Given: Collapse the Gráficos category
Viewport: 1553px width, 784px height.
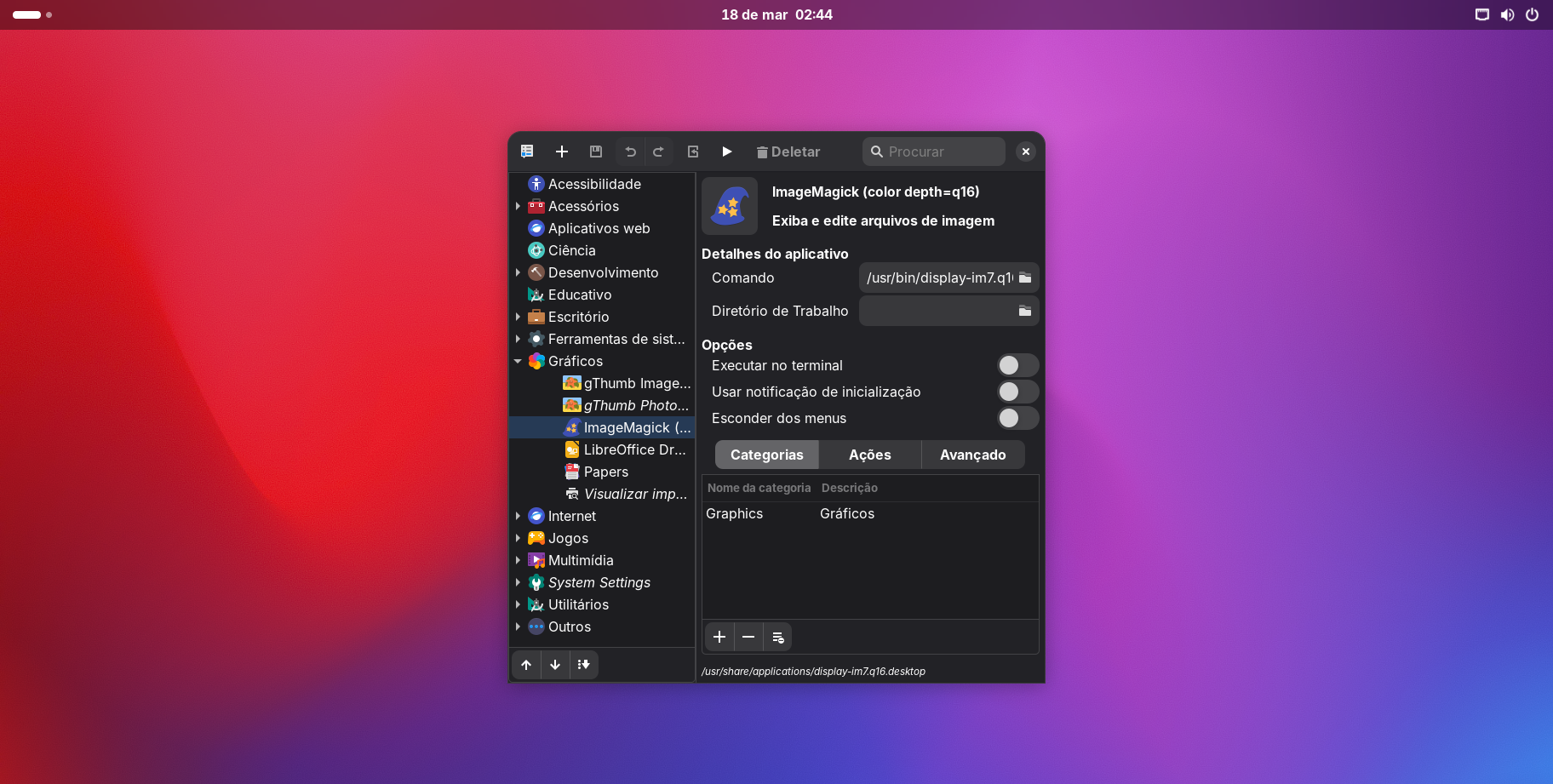Looking at the screenshot, I should coord(518,361).
